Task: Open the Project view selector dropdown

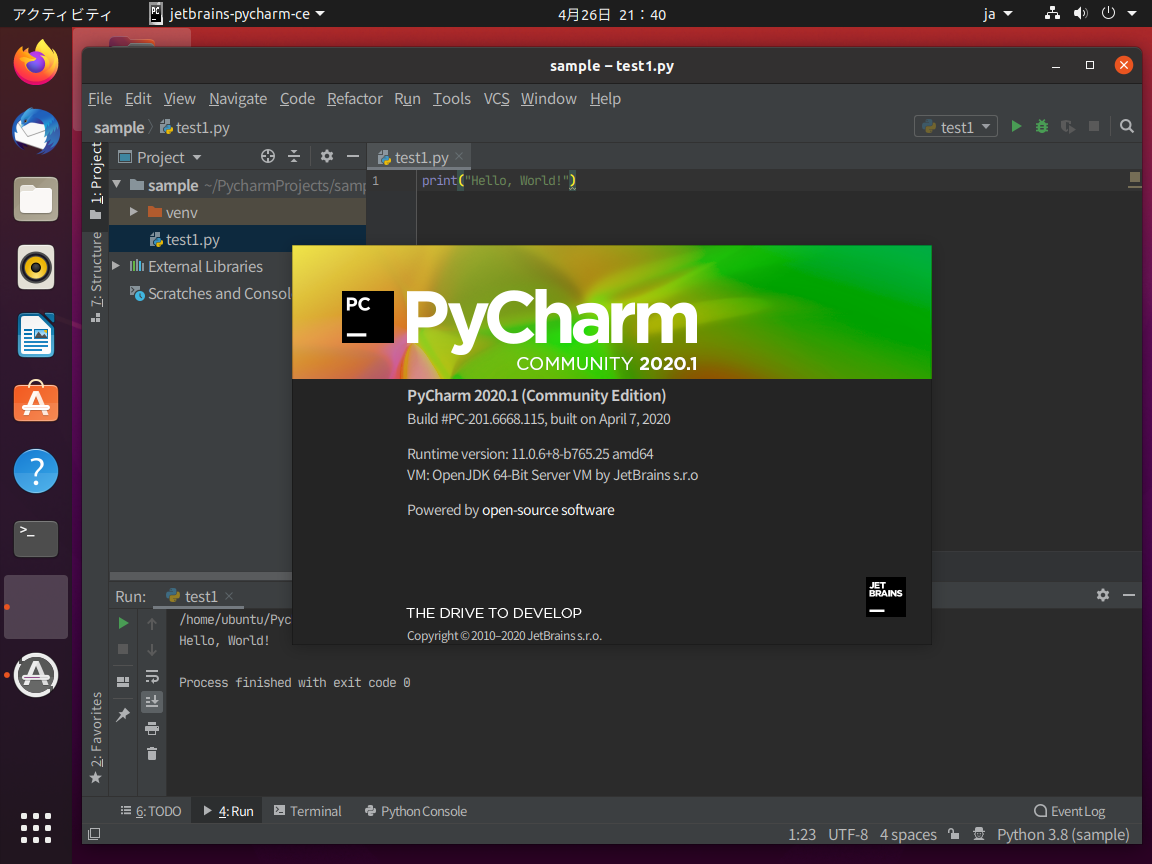Action: (x=160, y=157)
